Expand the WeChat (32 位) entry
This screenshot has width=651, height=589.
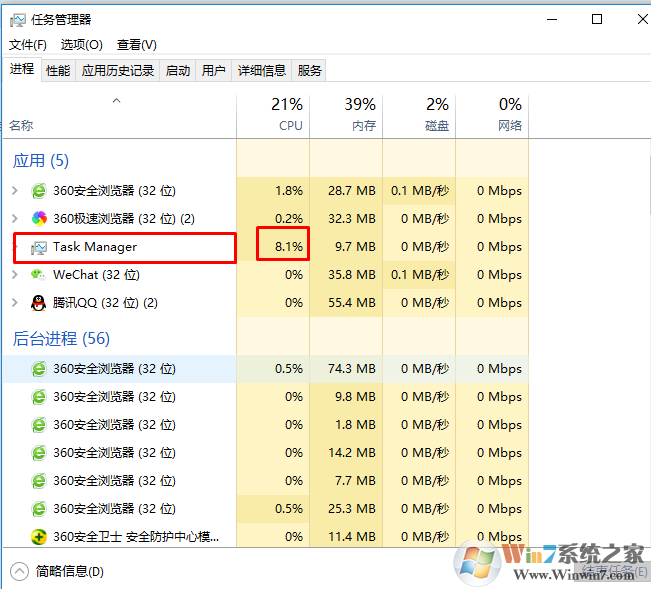point(15,274)
